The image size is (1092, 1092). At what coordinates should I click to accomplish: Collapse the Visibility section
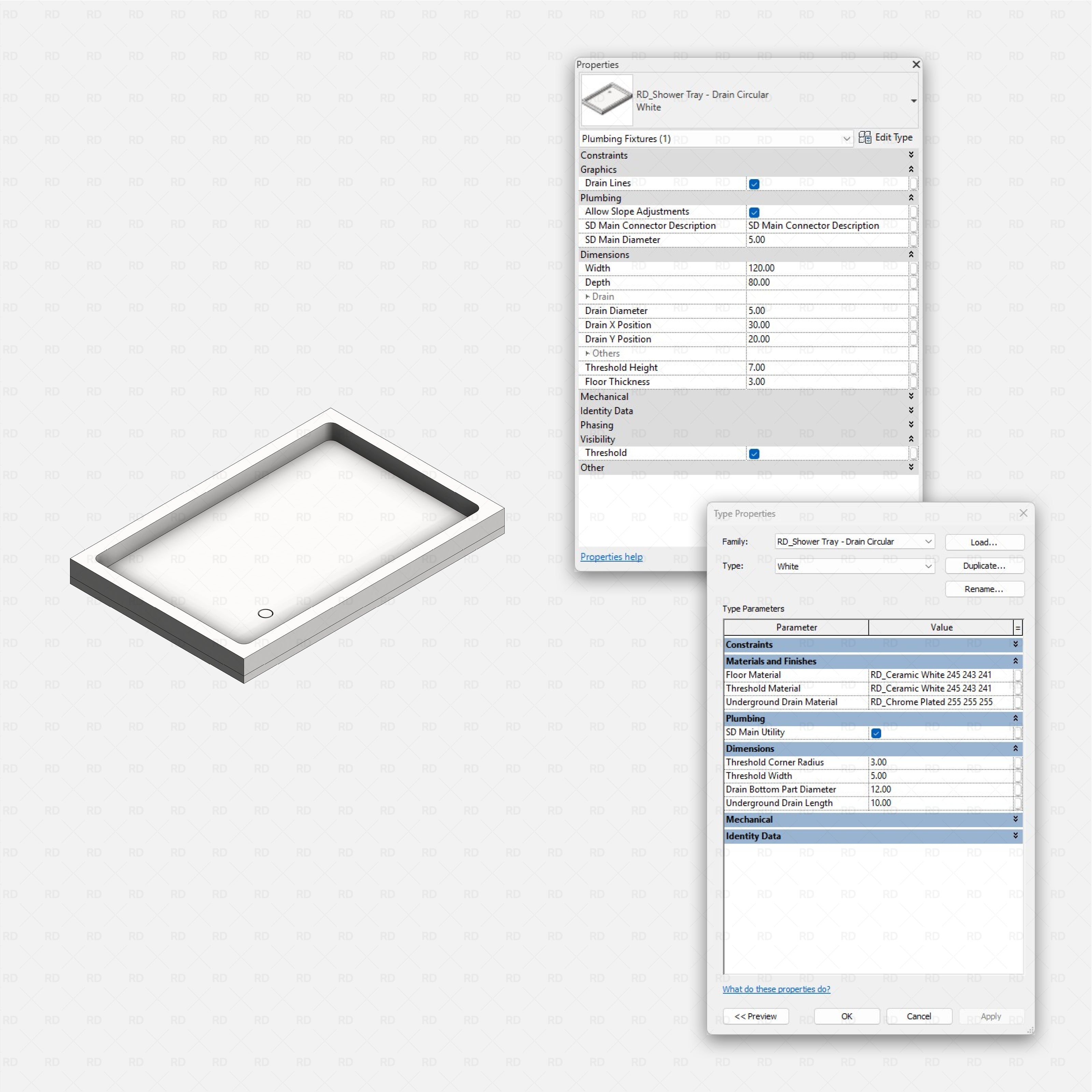click(x=910, y=439)
